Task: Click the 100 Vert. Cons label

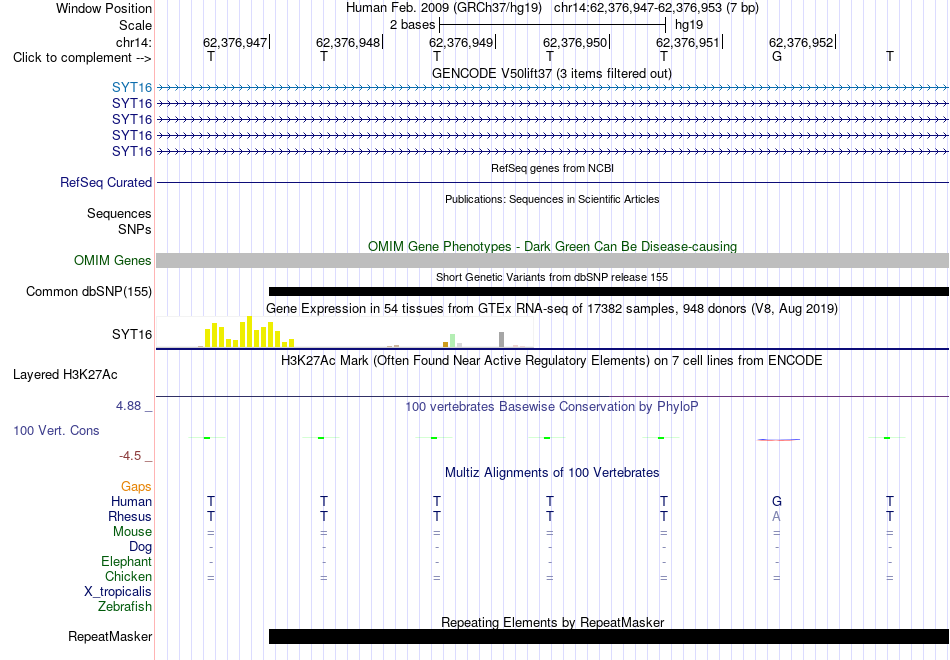Action: pyautogui.click(x=56, y=430)
